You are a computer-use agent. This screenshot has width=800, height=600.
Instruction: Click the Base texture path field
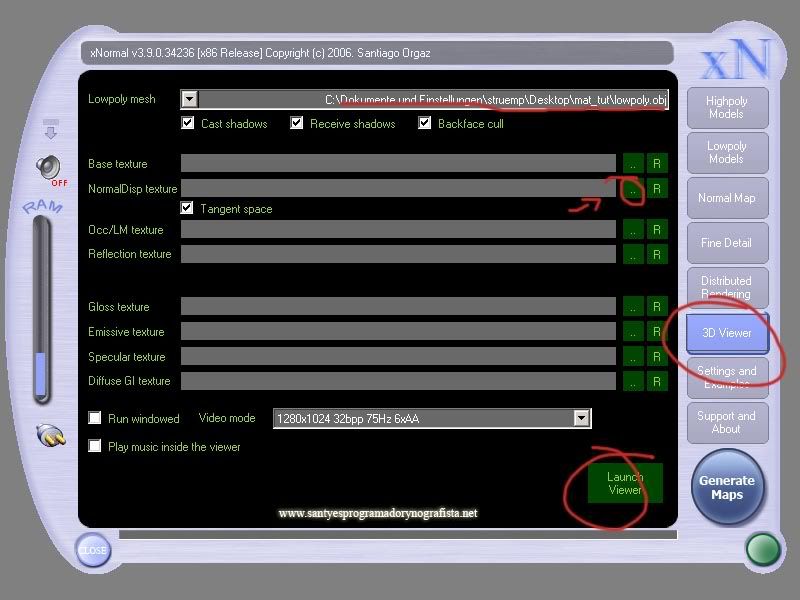click(x=398, y=164)
